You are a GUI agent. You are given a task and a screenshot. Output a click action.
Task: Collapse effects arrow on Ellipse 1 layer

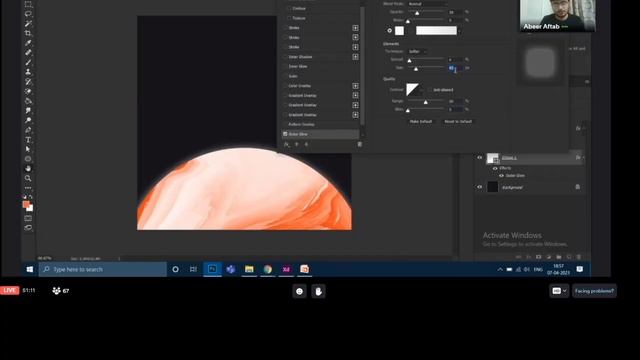pos(584,158)
